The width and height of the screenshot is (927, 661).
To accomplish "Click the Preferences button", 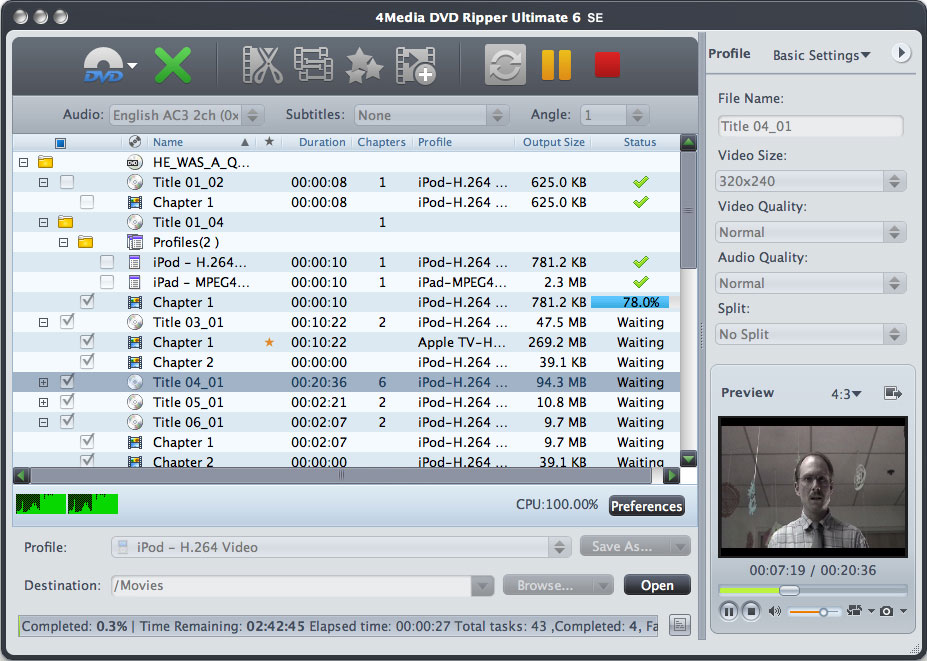I will click(x=647, y=506).
